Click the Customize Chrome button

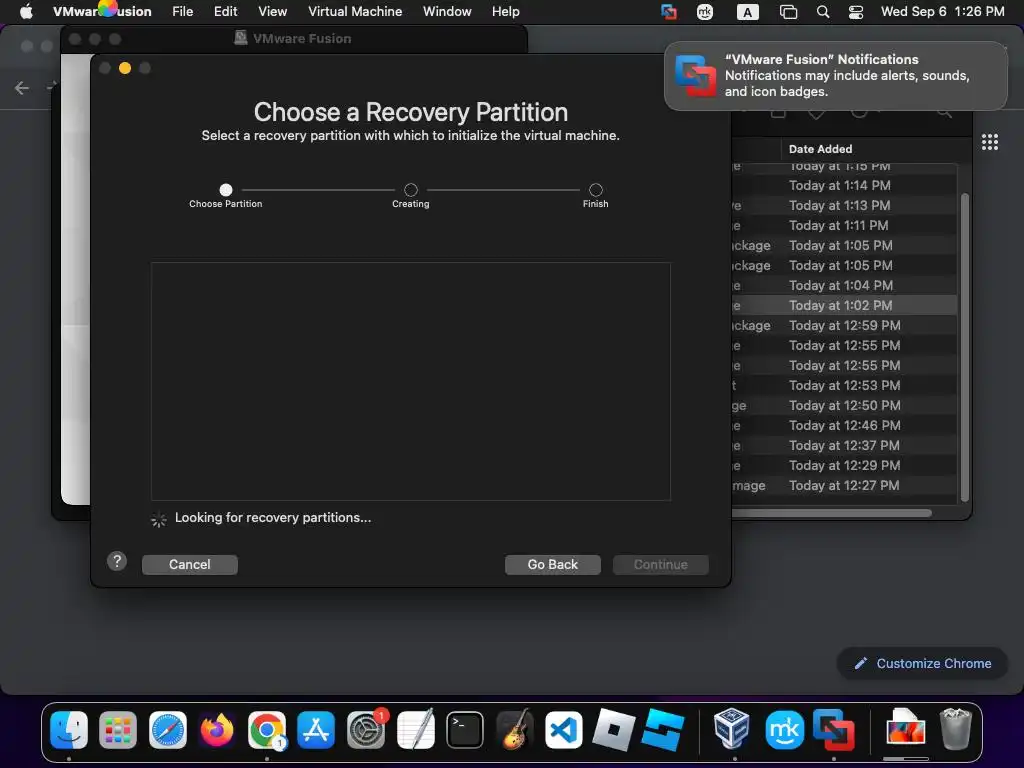tap(922, 664)
